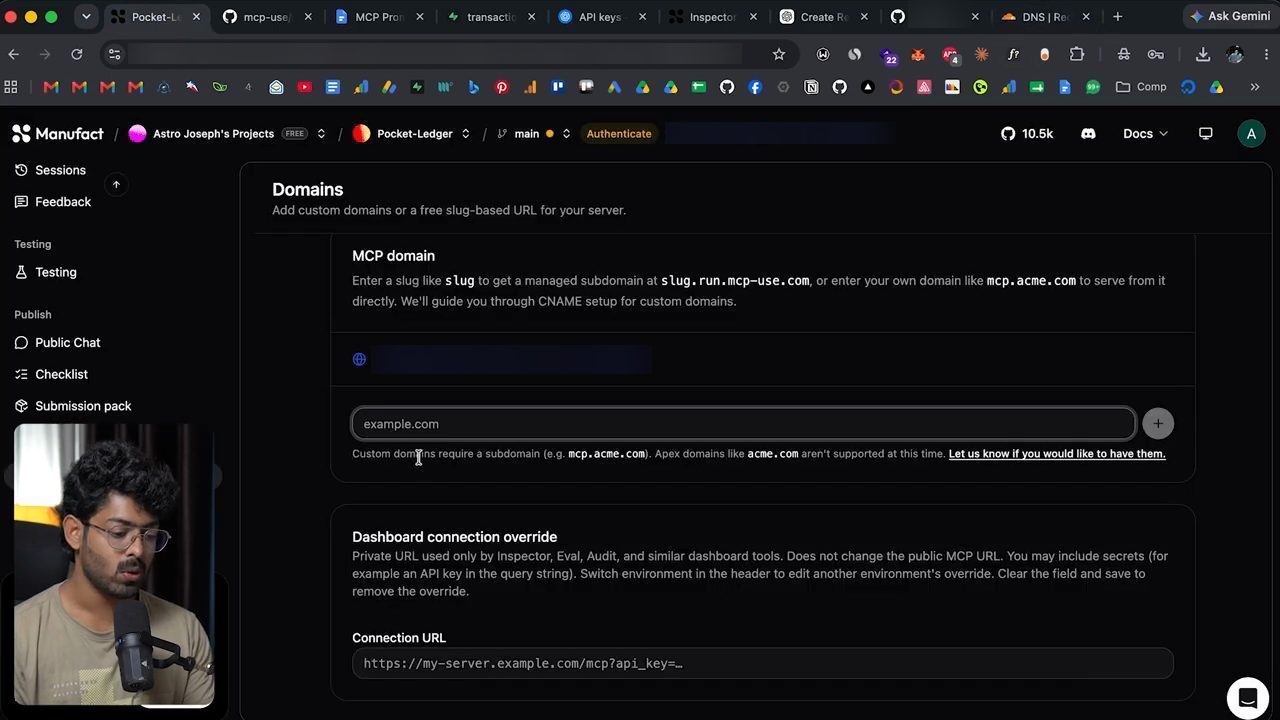The width and height of the screenshot is (1280, 720).
Task: Click 'Let us know' apex domains link
Action: pyautogui.click(x=1057, y=454)
